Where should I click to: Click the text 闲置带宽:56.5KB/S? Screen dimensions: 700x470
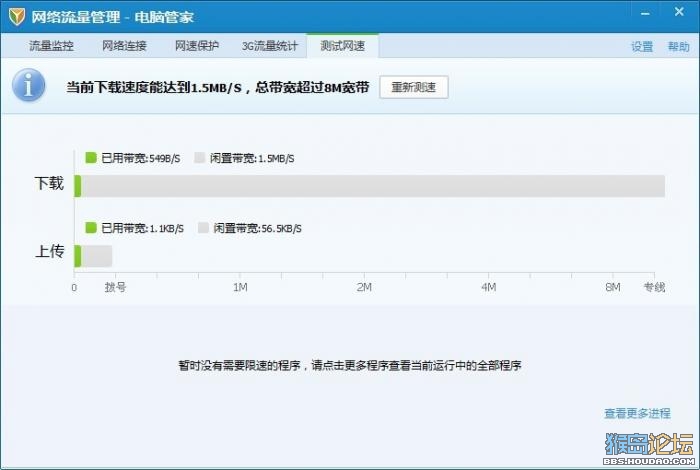(258, 228)
